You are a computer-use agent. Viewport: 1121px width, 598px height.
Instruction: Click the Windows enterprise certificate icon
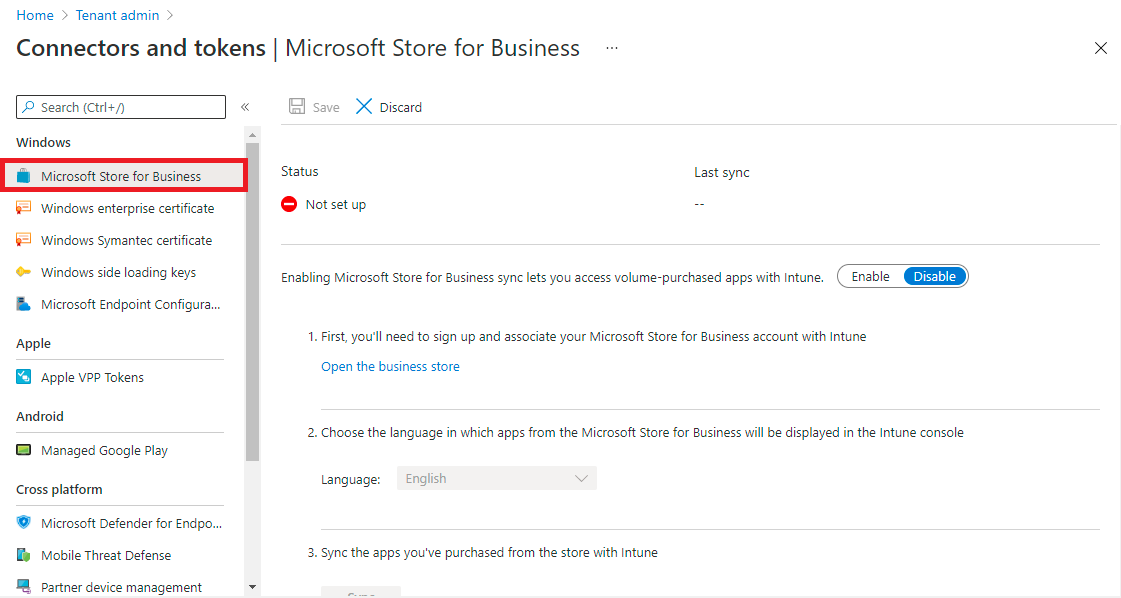click(24, 208)
